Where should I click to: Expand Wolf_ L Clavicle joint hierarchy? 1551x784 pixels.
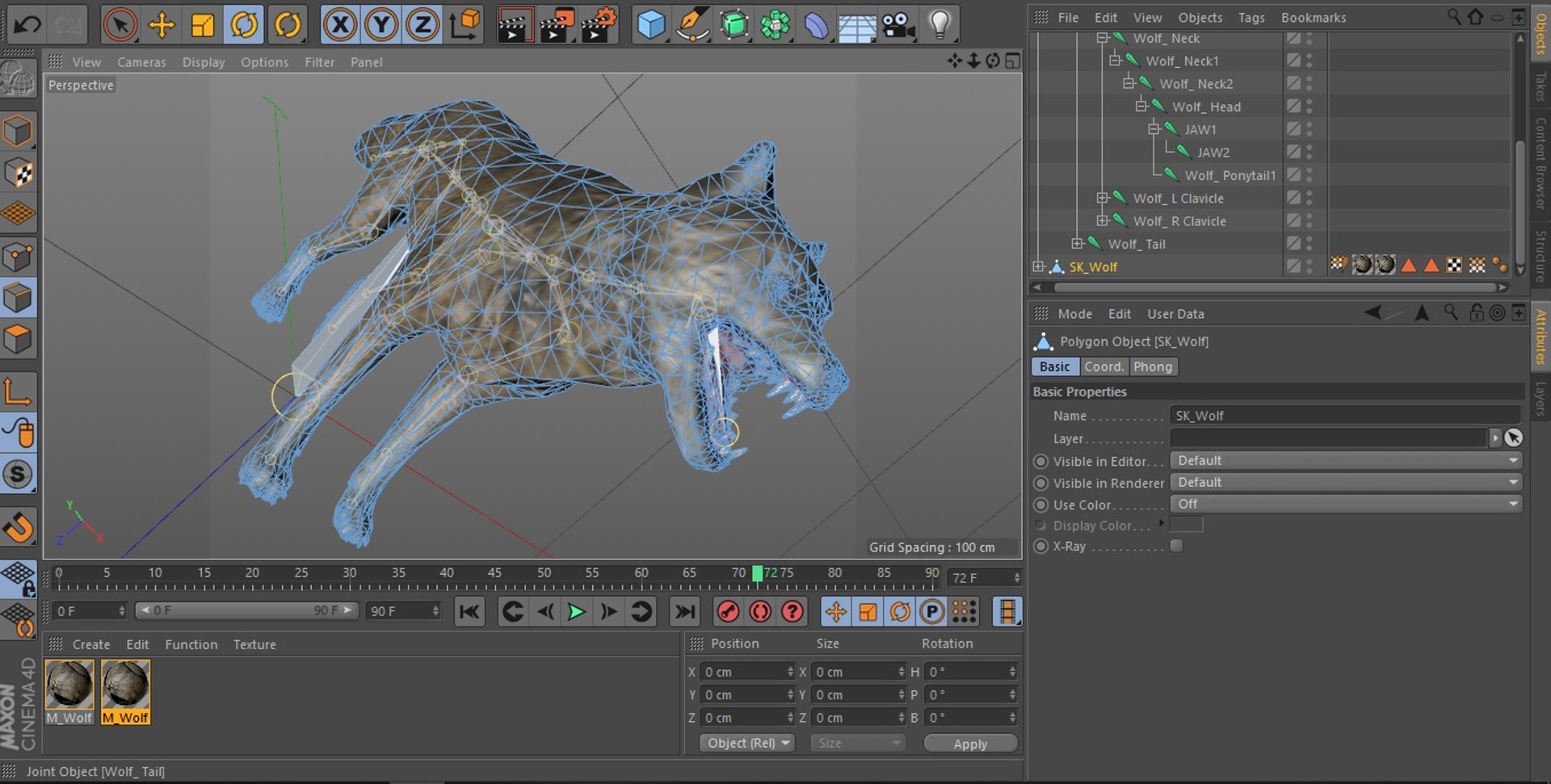click(1102, 198)
